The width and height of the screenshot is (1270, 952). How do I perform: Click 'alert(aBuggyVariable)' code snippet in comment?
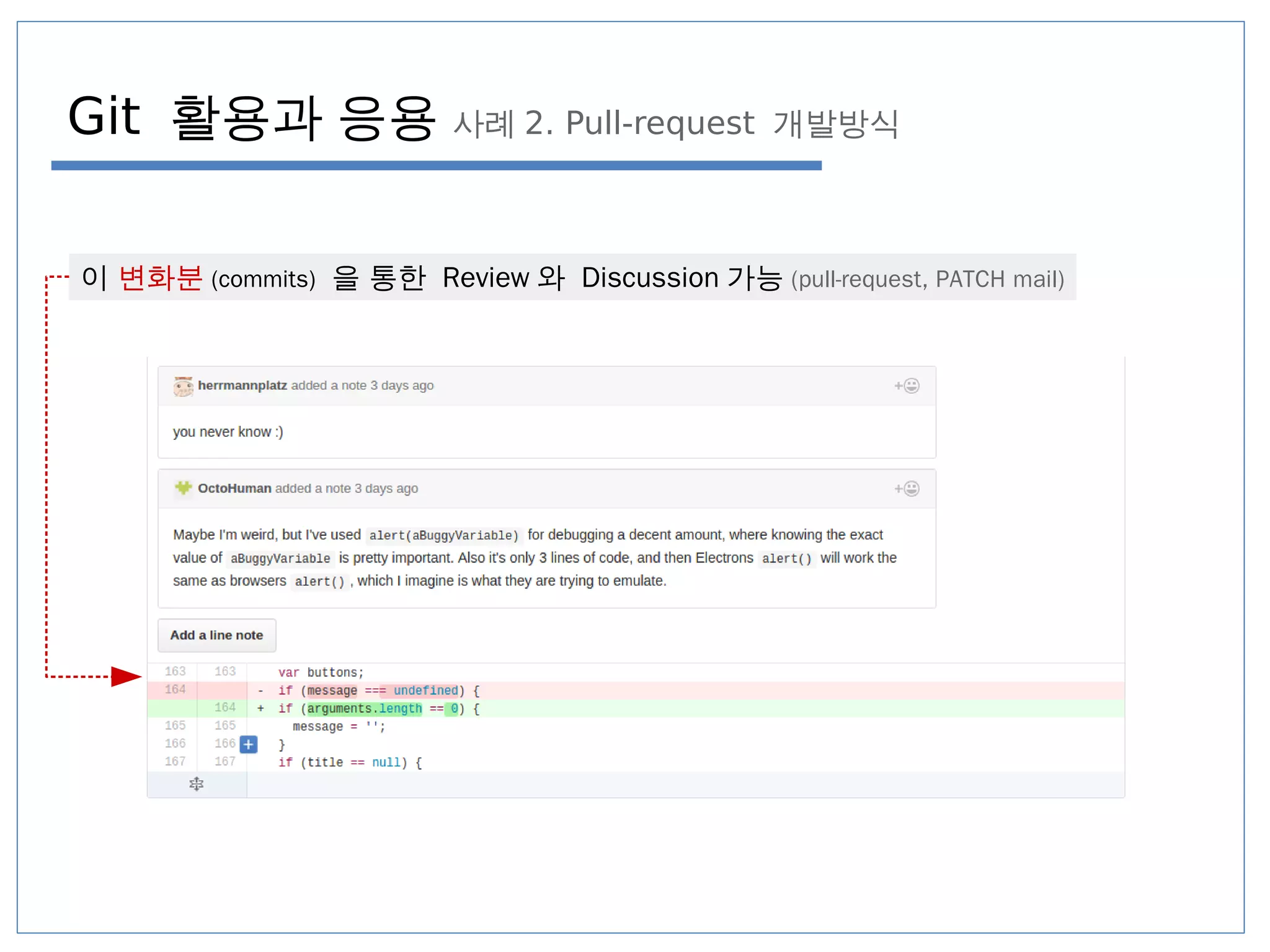(x=443, y=535)
